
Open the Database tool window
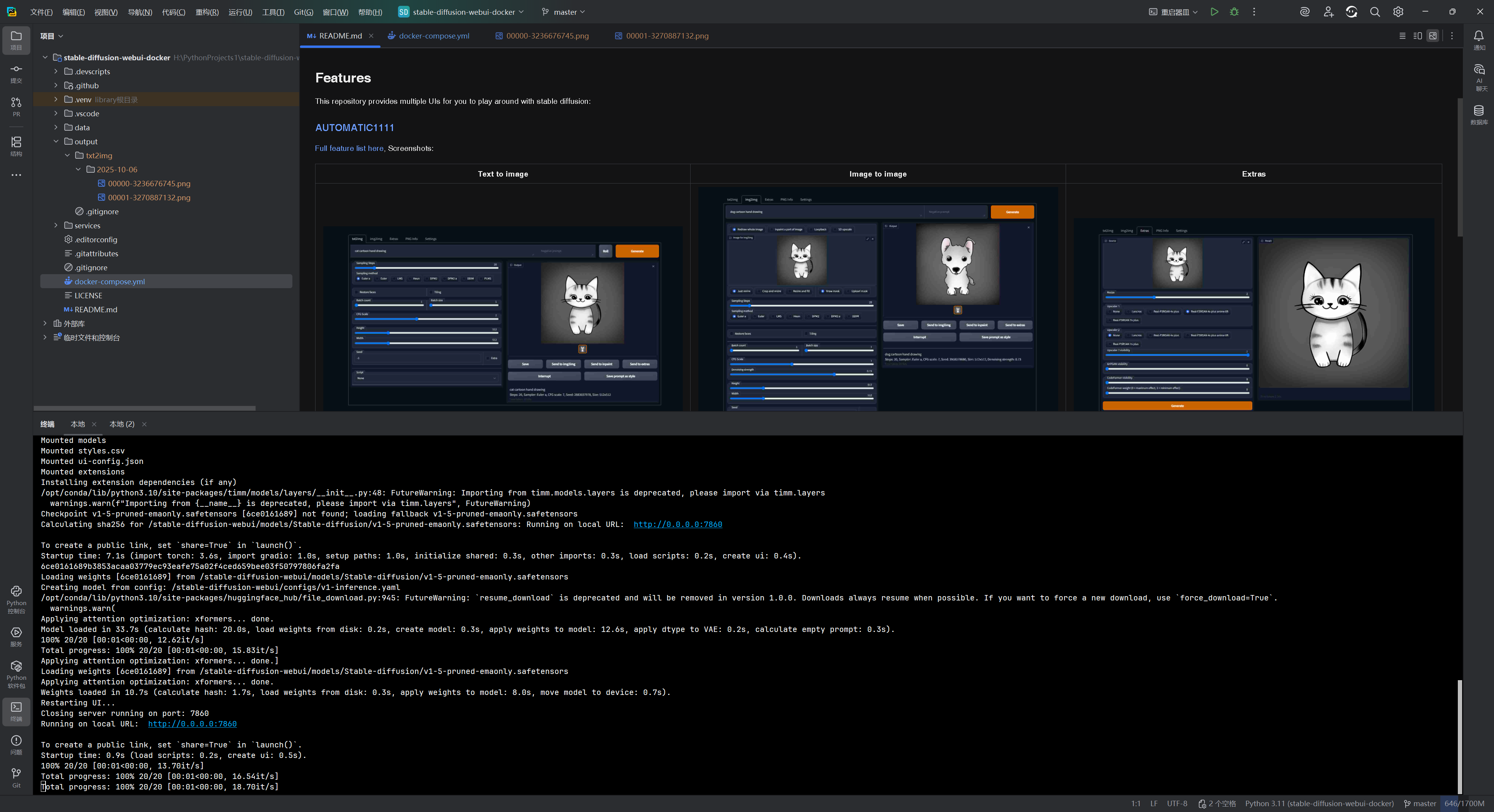(1478, 114)
